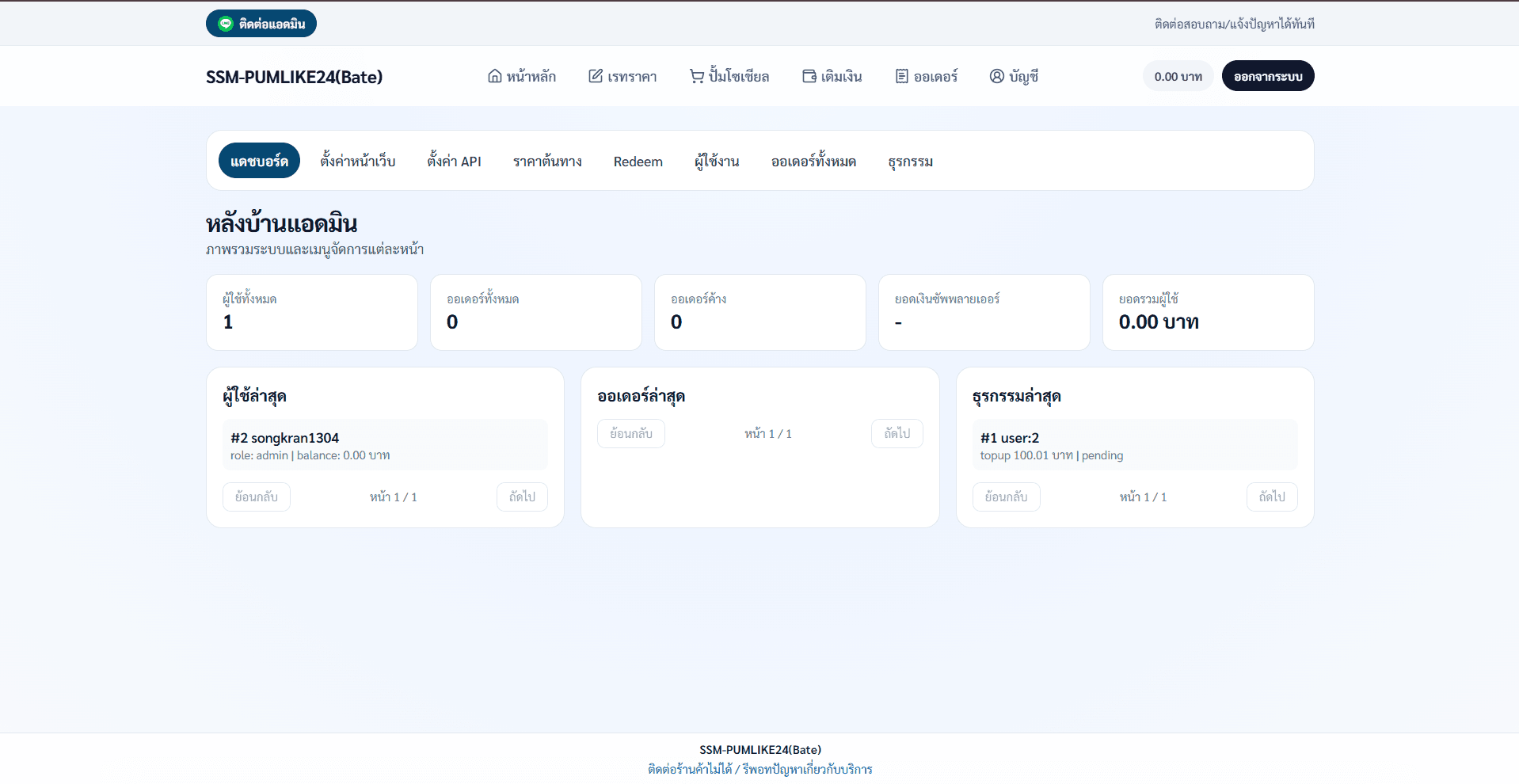Switch to the ตั้งค่าหน้าเว็บ tab
Viewport: 1519px width, 784px height.
[358, 161]
